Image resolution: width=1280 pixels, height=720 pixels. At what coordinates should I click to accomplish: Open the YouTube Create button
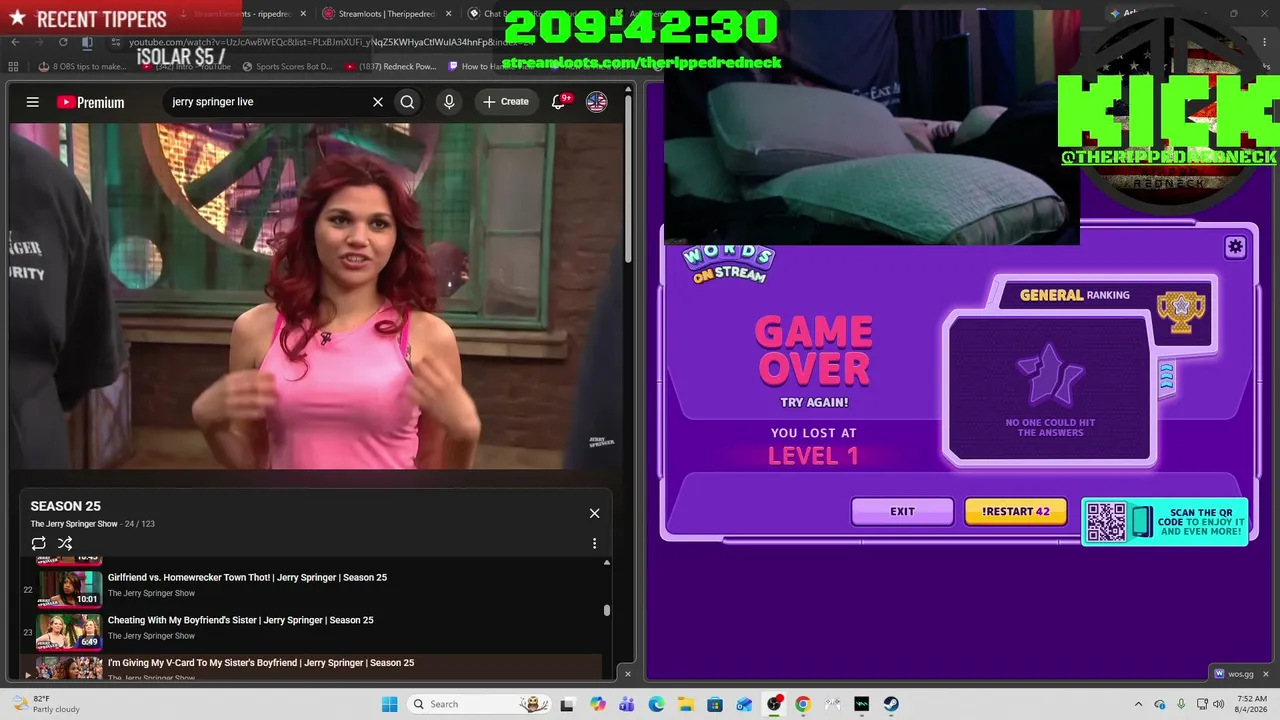tap(506, 102)
